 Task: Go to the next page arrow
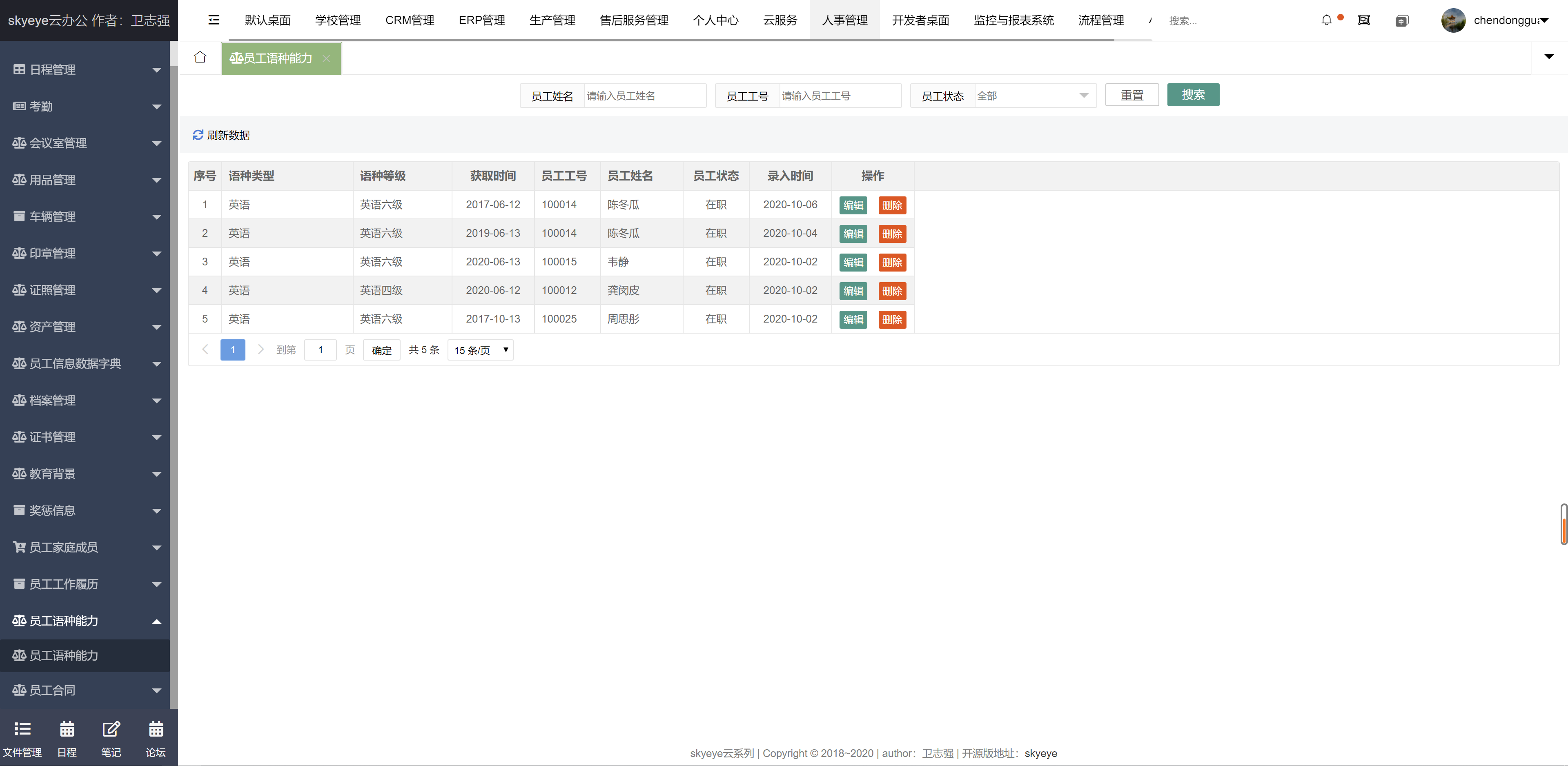[x=261, y=350]
